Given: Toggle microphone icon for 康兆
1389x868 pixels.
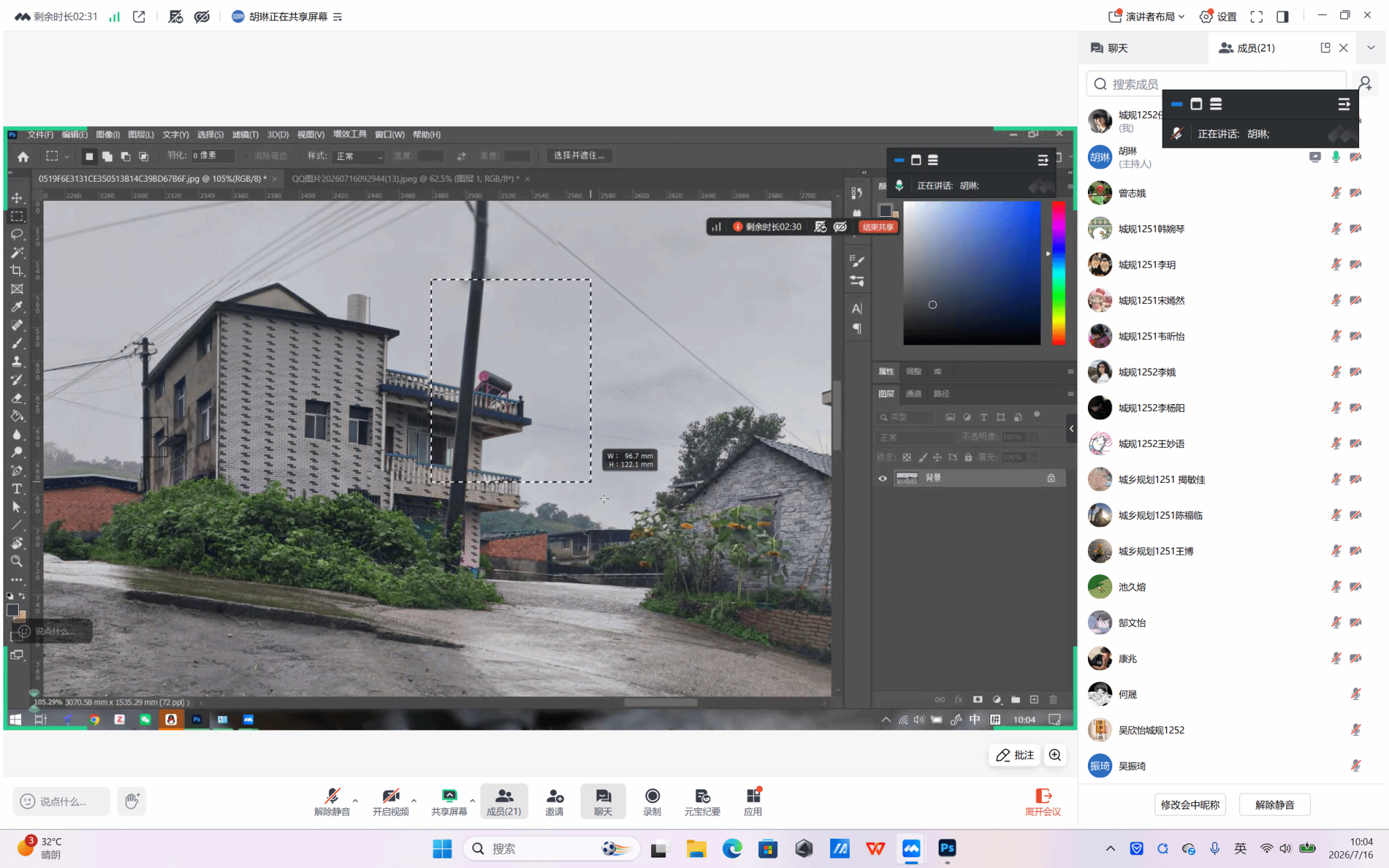Looking at the screenshot, I should pos(1335,658).
